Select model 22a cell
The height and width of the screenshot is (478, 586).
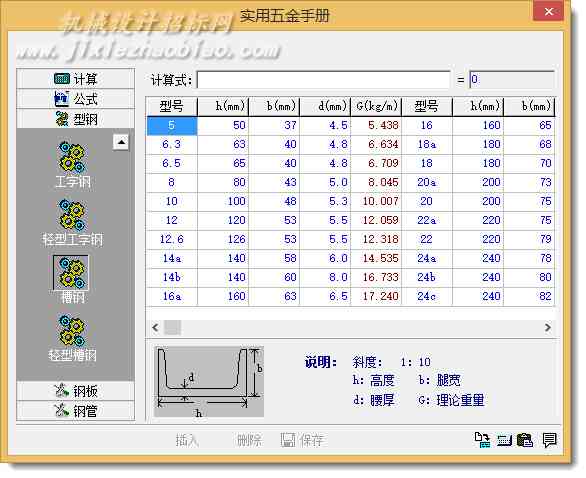pos(427,221)
